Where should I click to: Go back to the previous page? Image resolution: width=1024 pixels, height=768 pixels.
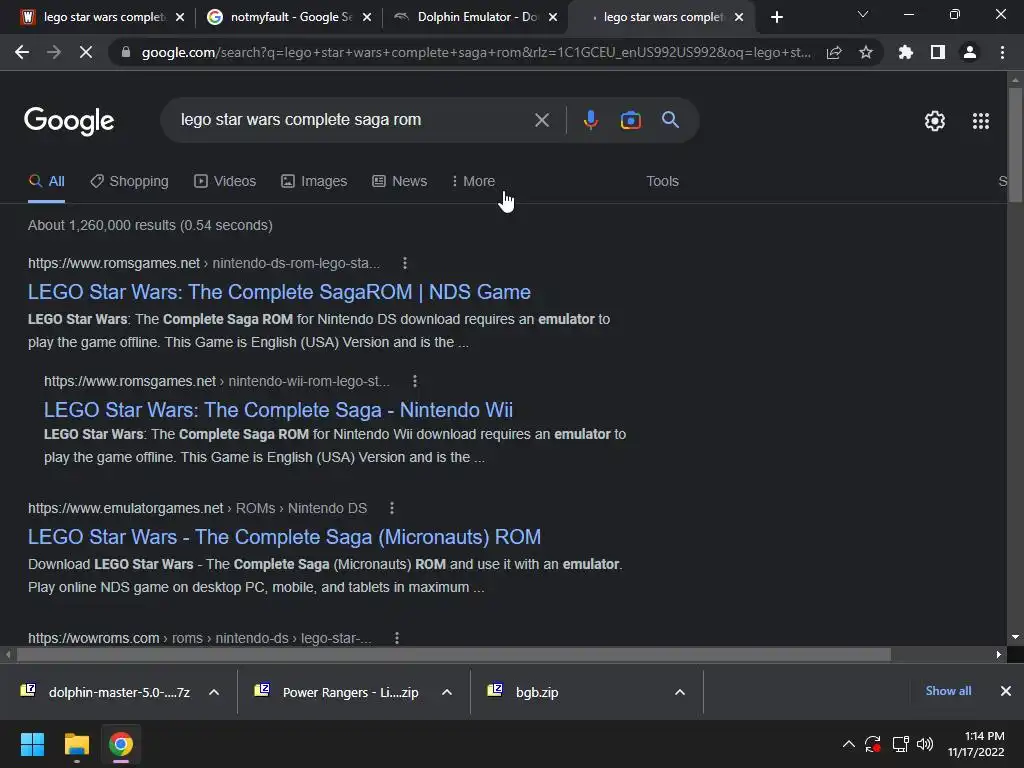point(22,52)
